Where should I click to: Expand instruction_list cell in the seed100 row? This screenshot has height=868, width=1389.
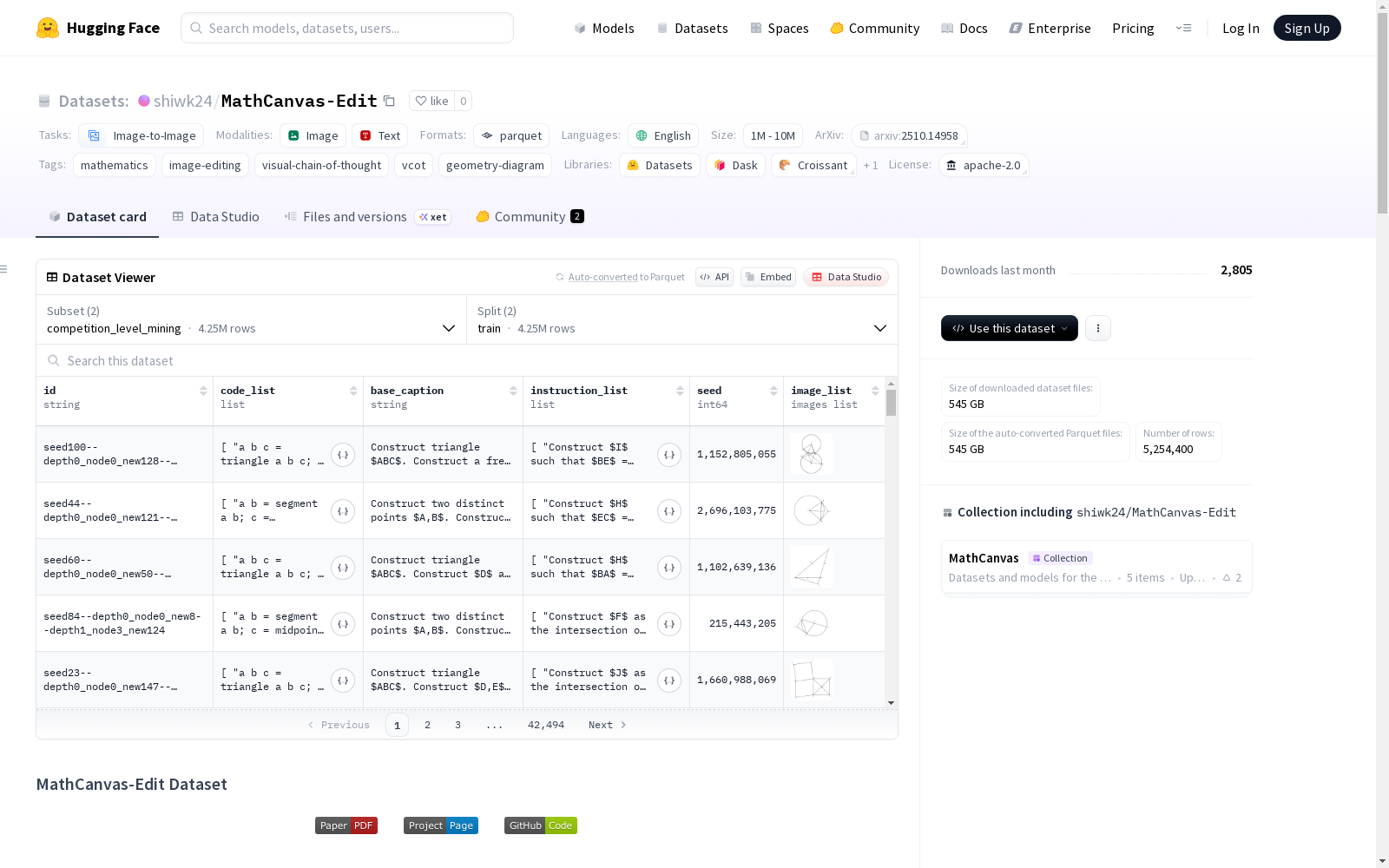pyautogui.click(x=669, y=455)
